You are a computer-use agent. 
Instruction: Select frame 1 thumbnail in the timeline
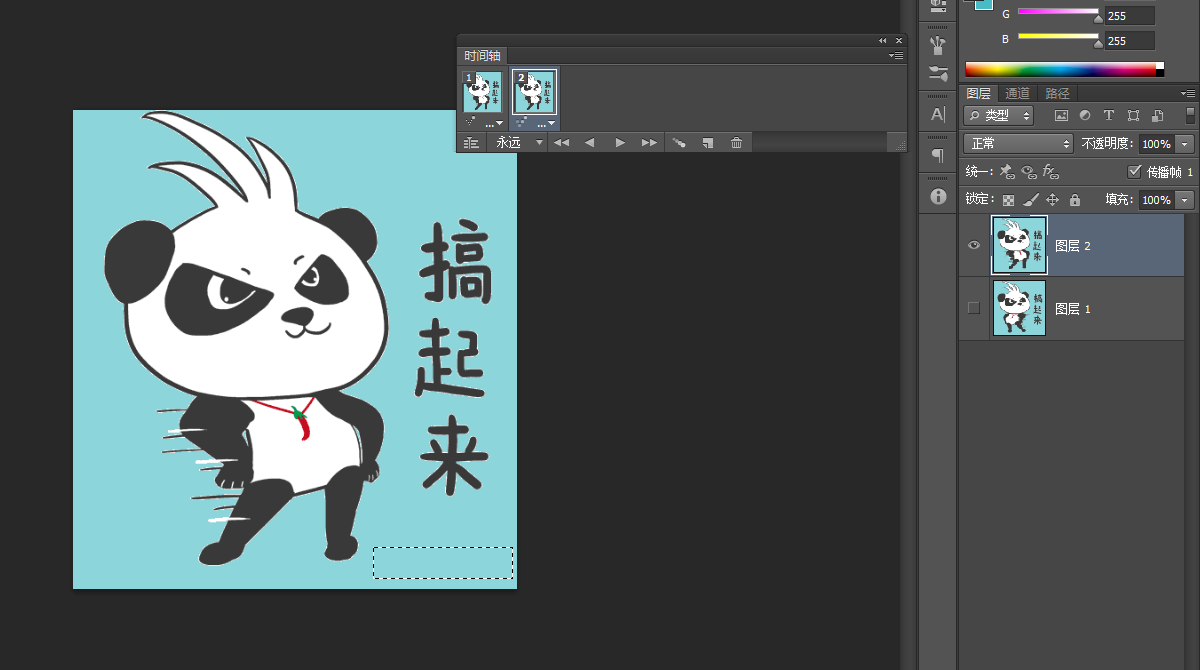point(481,92)
